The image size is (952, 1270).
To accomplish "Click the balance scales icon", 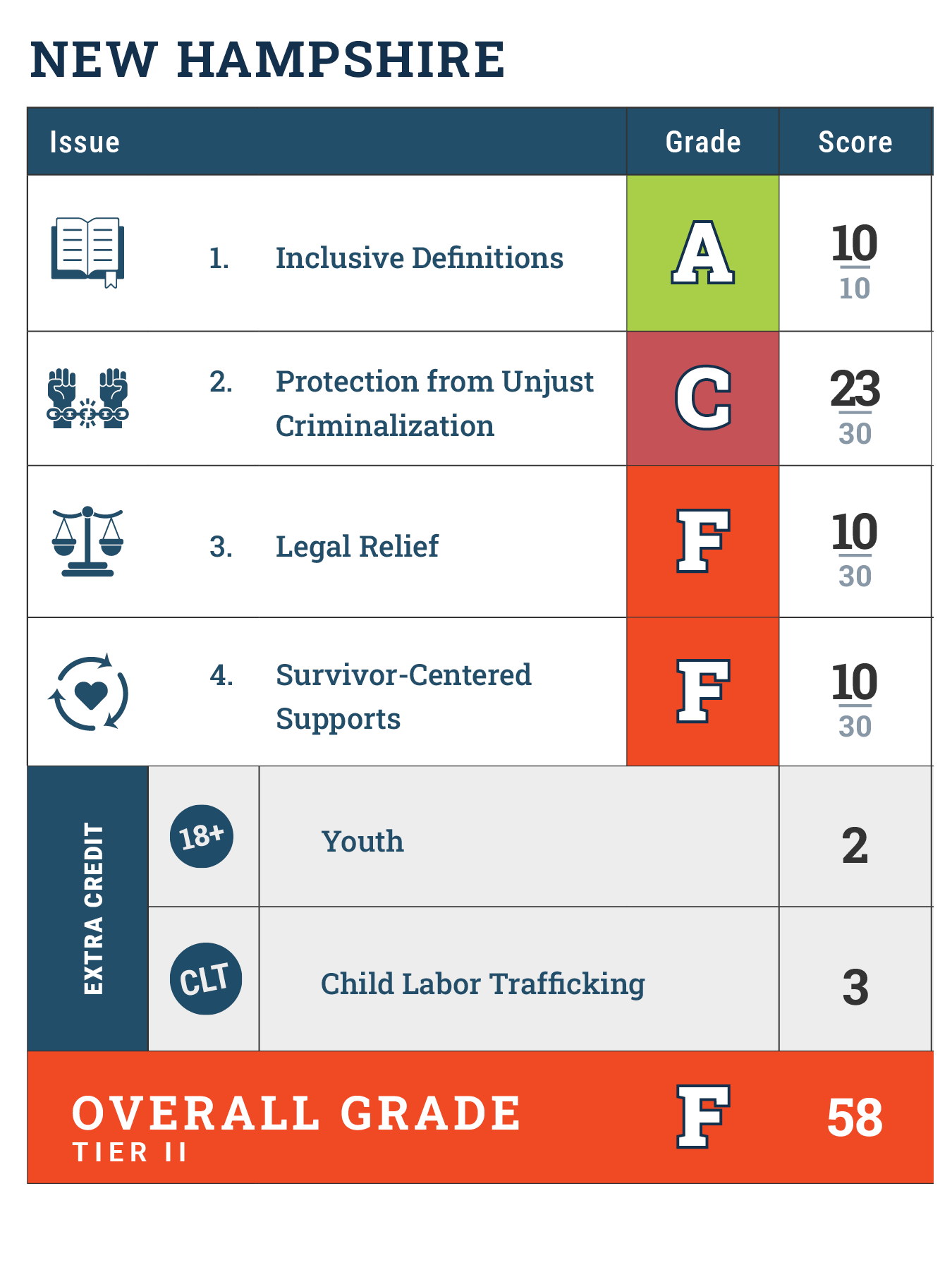I will coord(88,542).
